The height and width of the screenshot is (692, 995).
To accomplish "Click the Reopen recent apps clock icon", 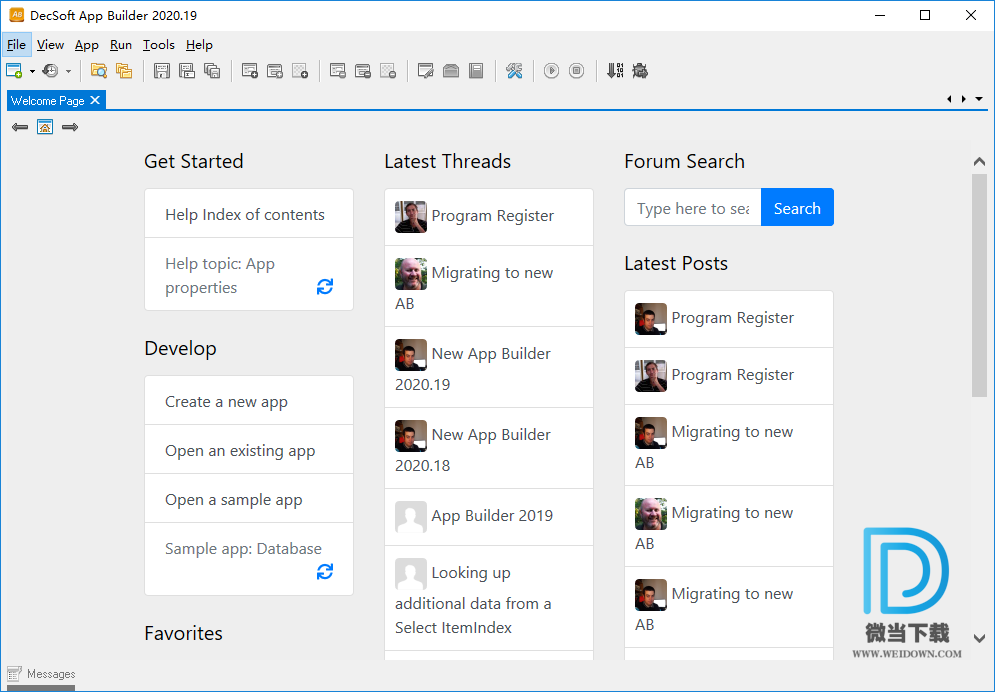I will click(x=50, y=70).
